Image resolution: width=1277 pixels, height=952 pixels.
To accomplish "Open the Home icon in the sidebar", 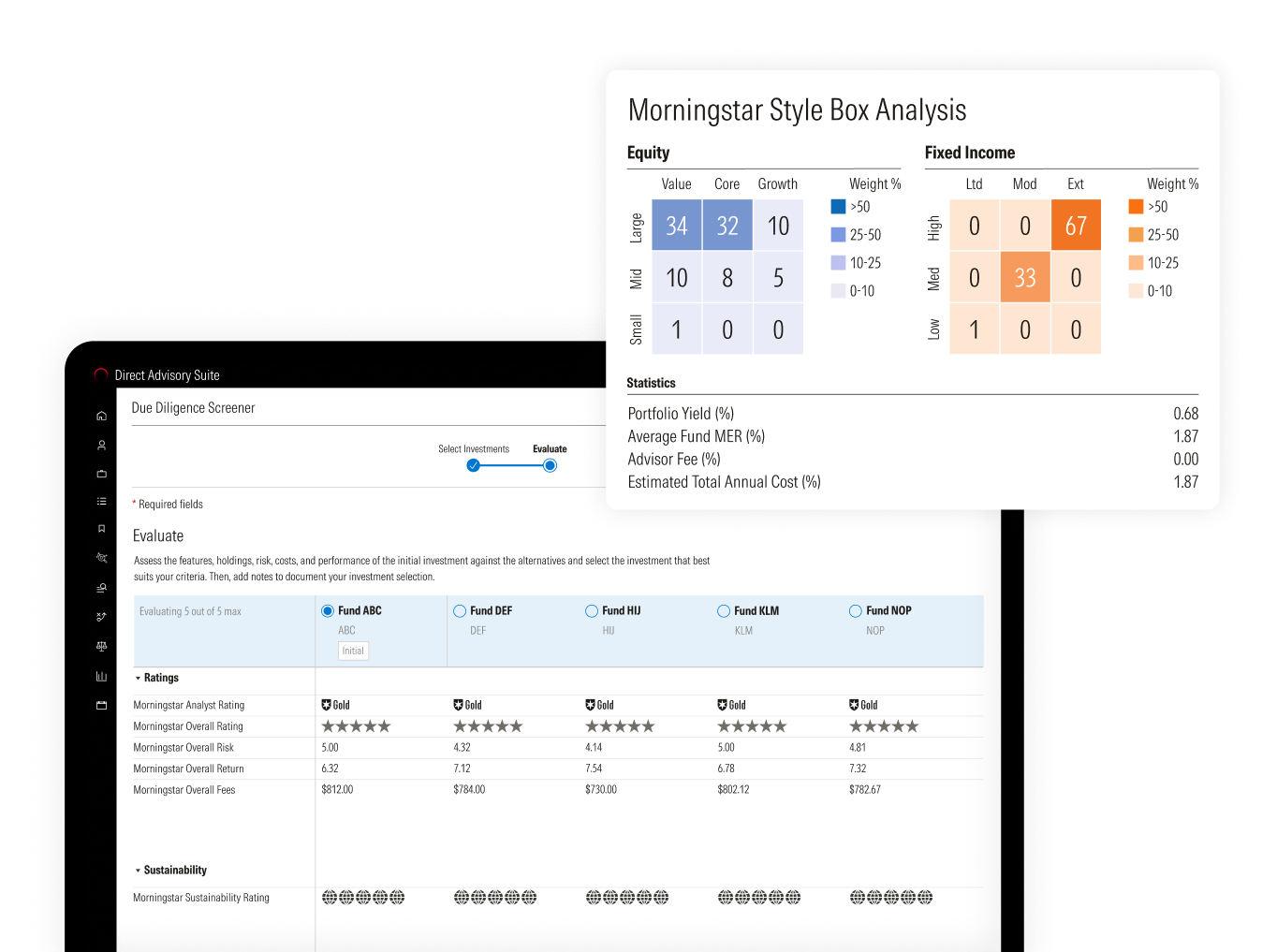I will [101, 416].
